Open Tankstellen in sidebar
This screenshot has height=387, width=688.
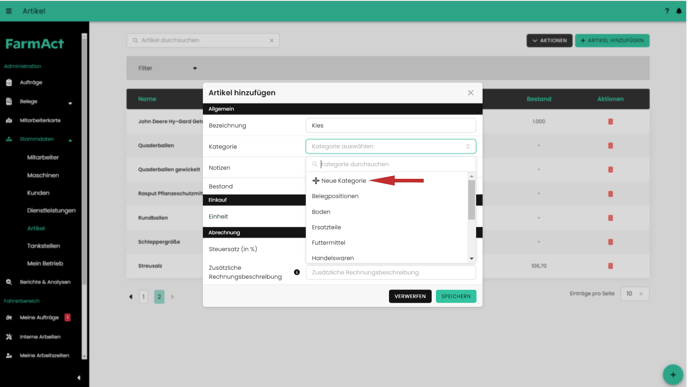pyautogui.click(x=43, y=246)
